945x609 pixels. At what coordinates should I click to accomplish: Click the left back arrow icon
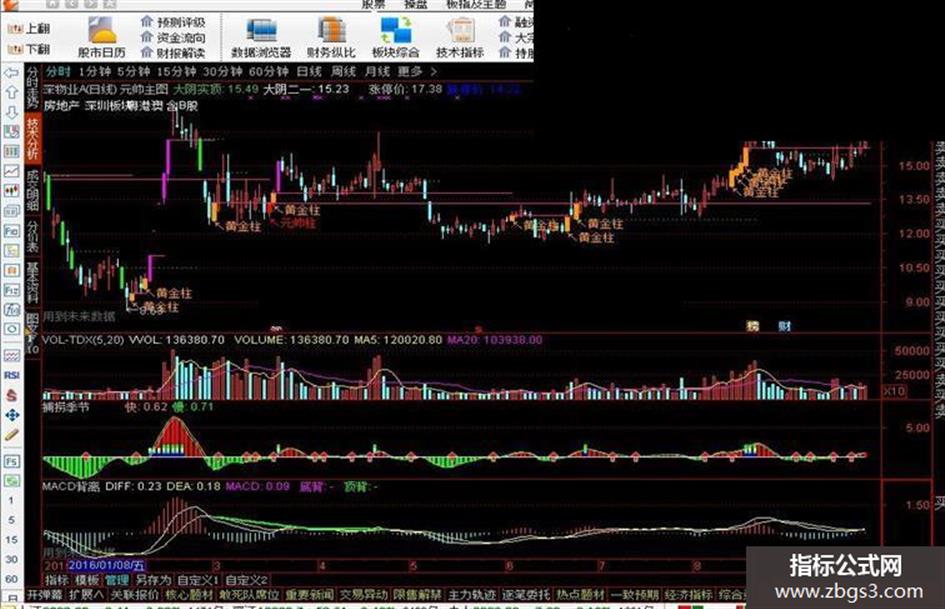[x=11, y=73]
